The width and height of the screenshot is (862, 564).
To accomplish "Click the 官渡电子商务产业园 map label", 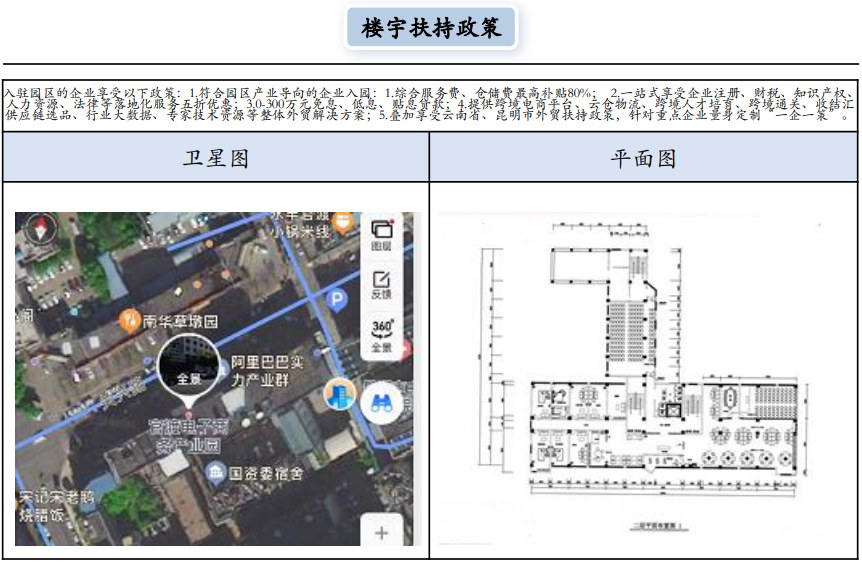I will [189, 436].
